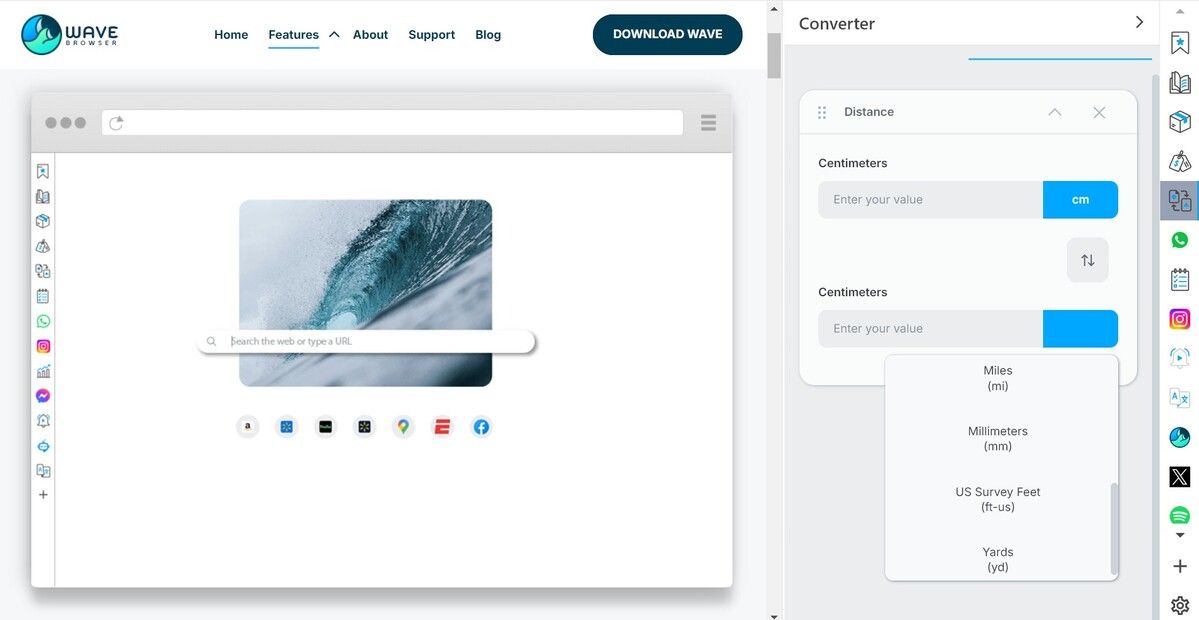
Task: Collapse the Distance converter card
Action: (1054, 113)
